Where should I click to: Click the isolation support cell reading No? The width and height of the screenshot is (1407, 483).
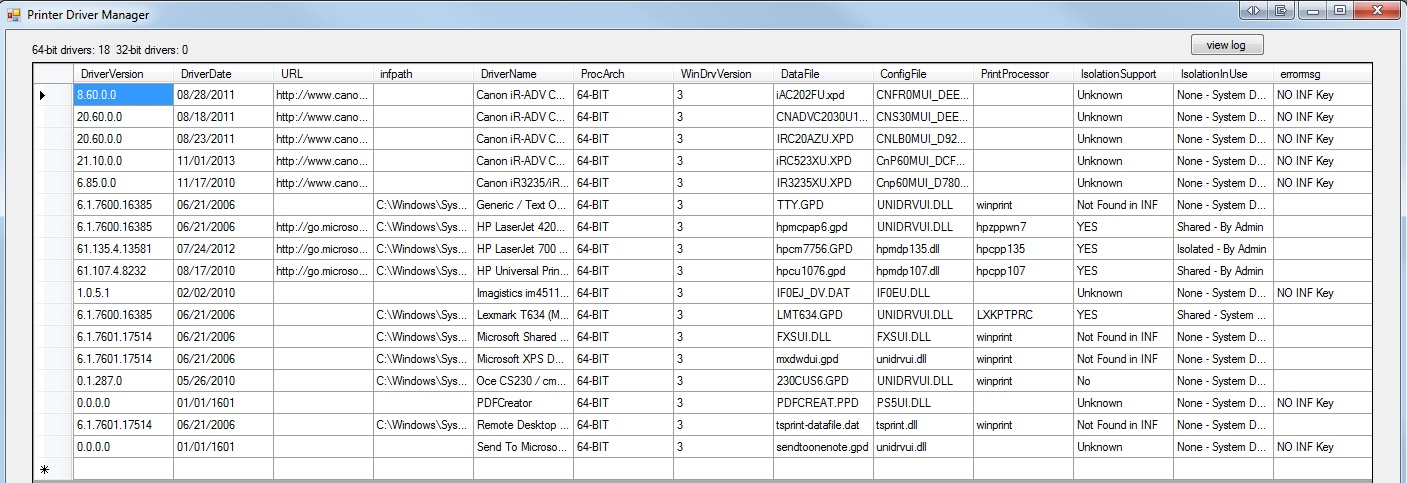(1123, 381)
